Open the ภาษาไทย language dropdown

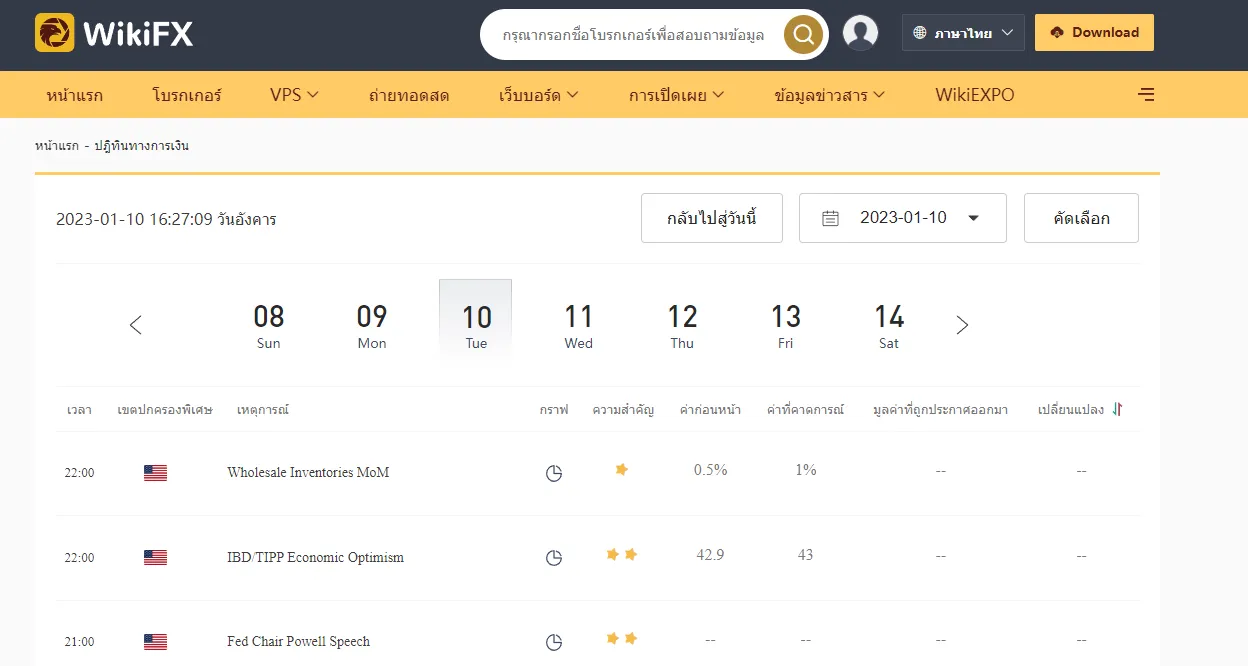[x=963, y=33]
